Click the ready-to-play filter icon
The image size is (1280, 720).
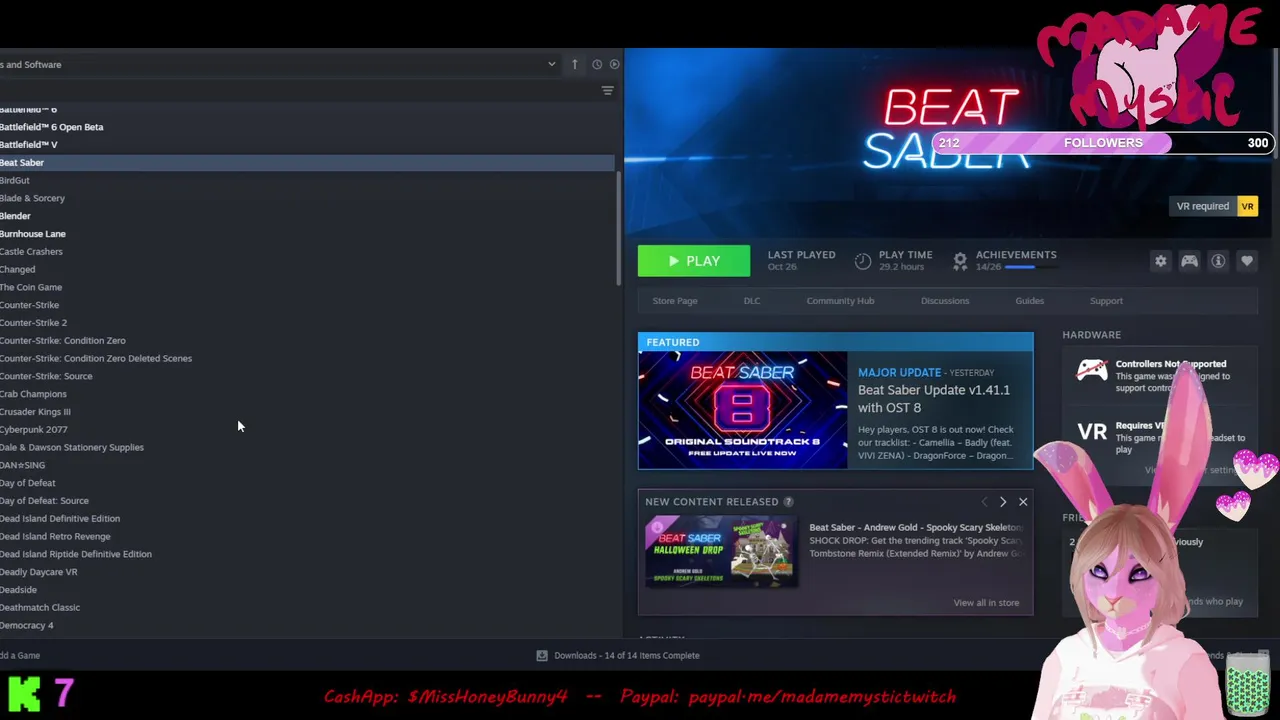pyautogui.click(x=614, y=64)
